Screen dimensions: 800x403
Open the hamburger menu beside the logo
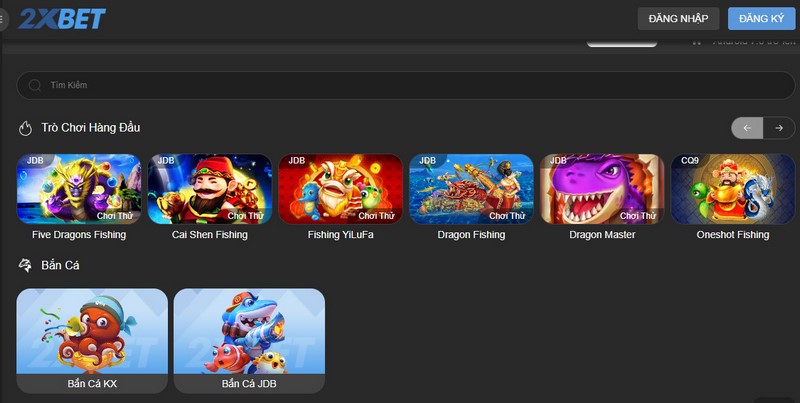(3, 19)
